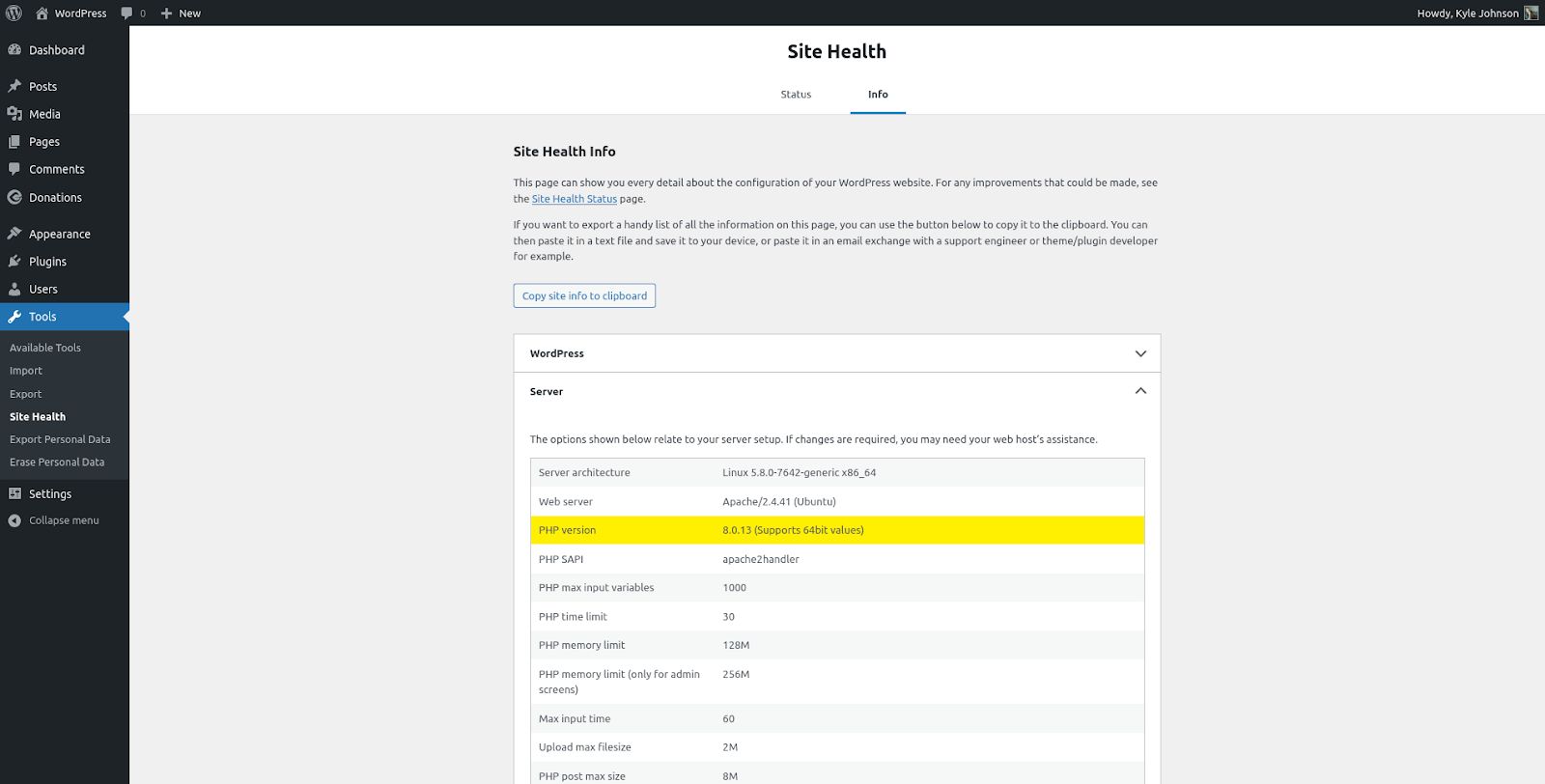Click the Comments speech bubble icon
Screen dimensions: 1545x784
[x=14, y=169]
